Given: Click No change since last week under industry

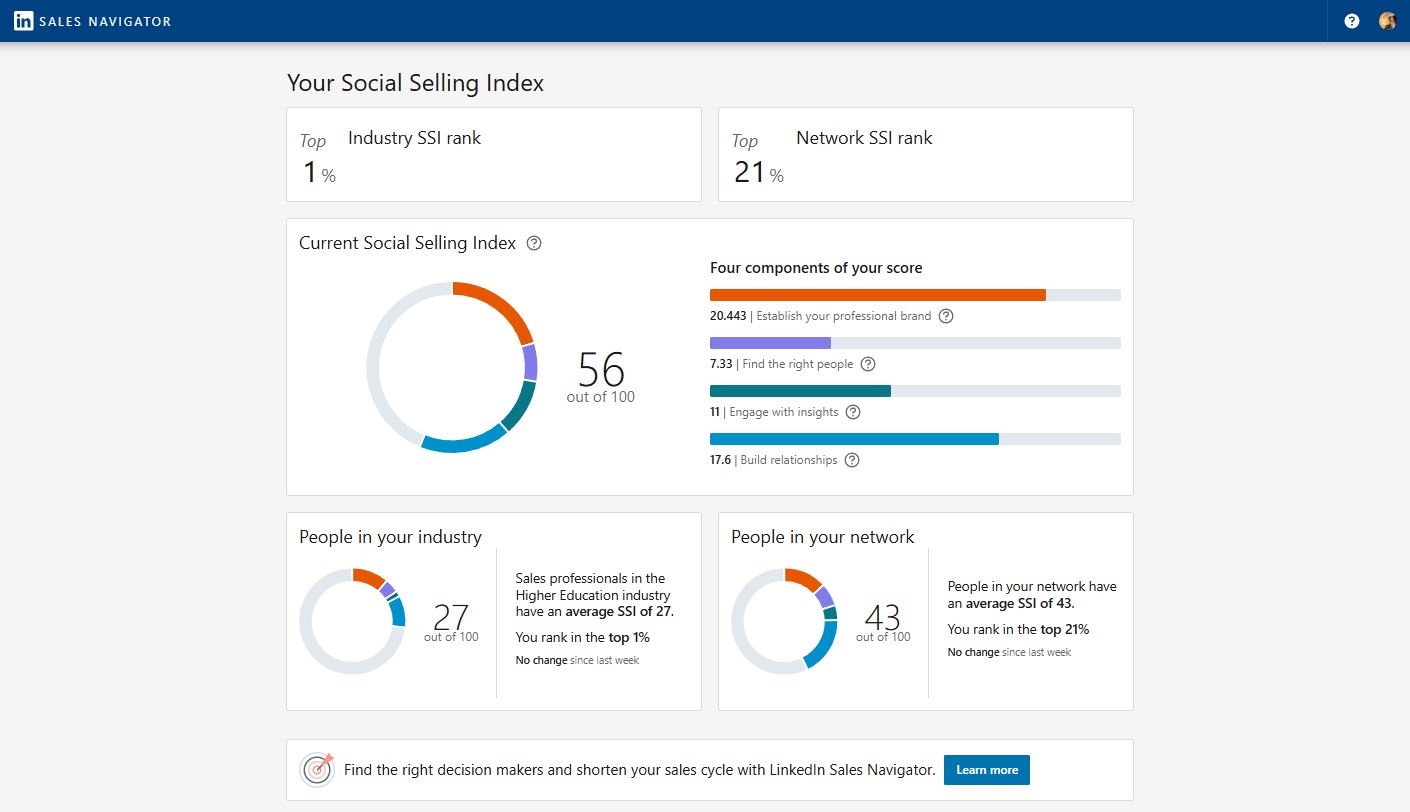Looking at the screenshot, I should pos(577,660).
